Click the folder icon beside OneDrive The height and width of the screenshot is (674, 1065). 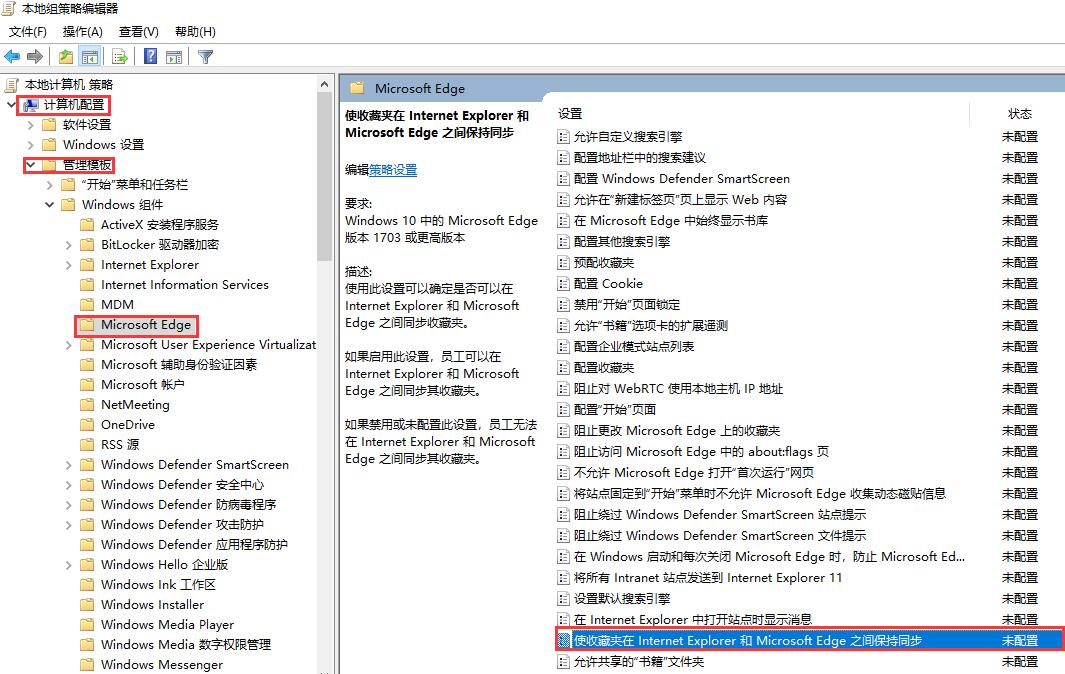click(87, 425)
